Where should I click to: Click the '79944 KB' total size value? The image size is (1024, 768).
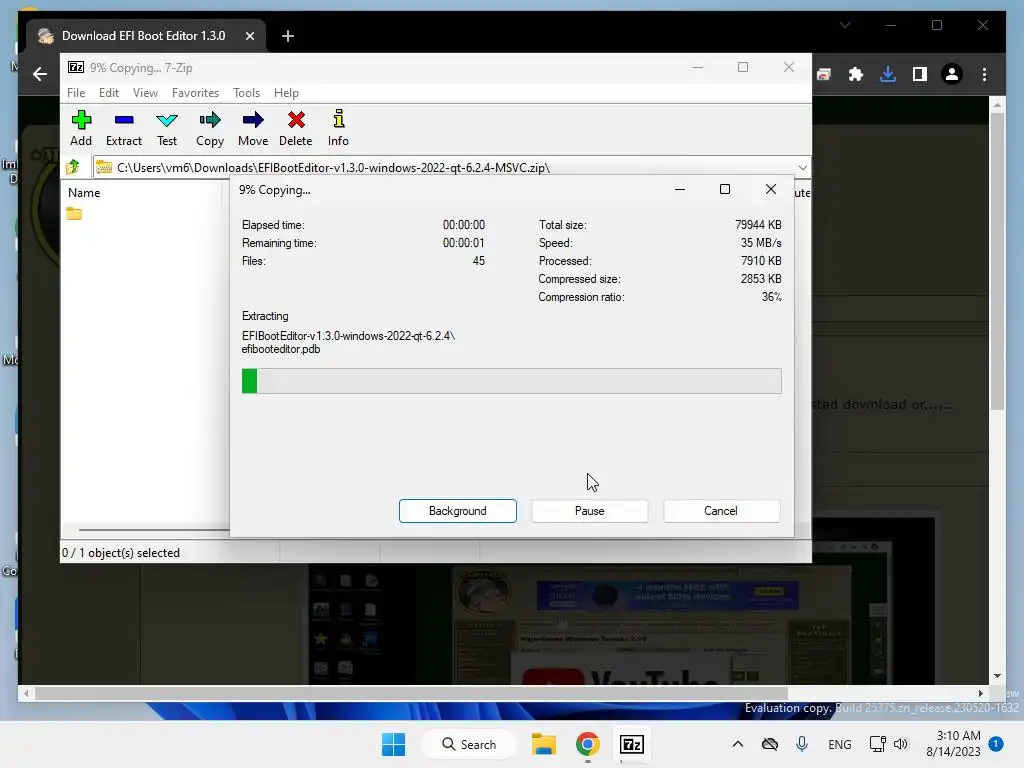[x=758, y=225]
